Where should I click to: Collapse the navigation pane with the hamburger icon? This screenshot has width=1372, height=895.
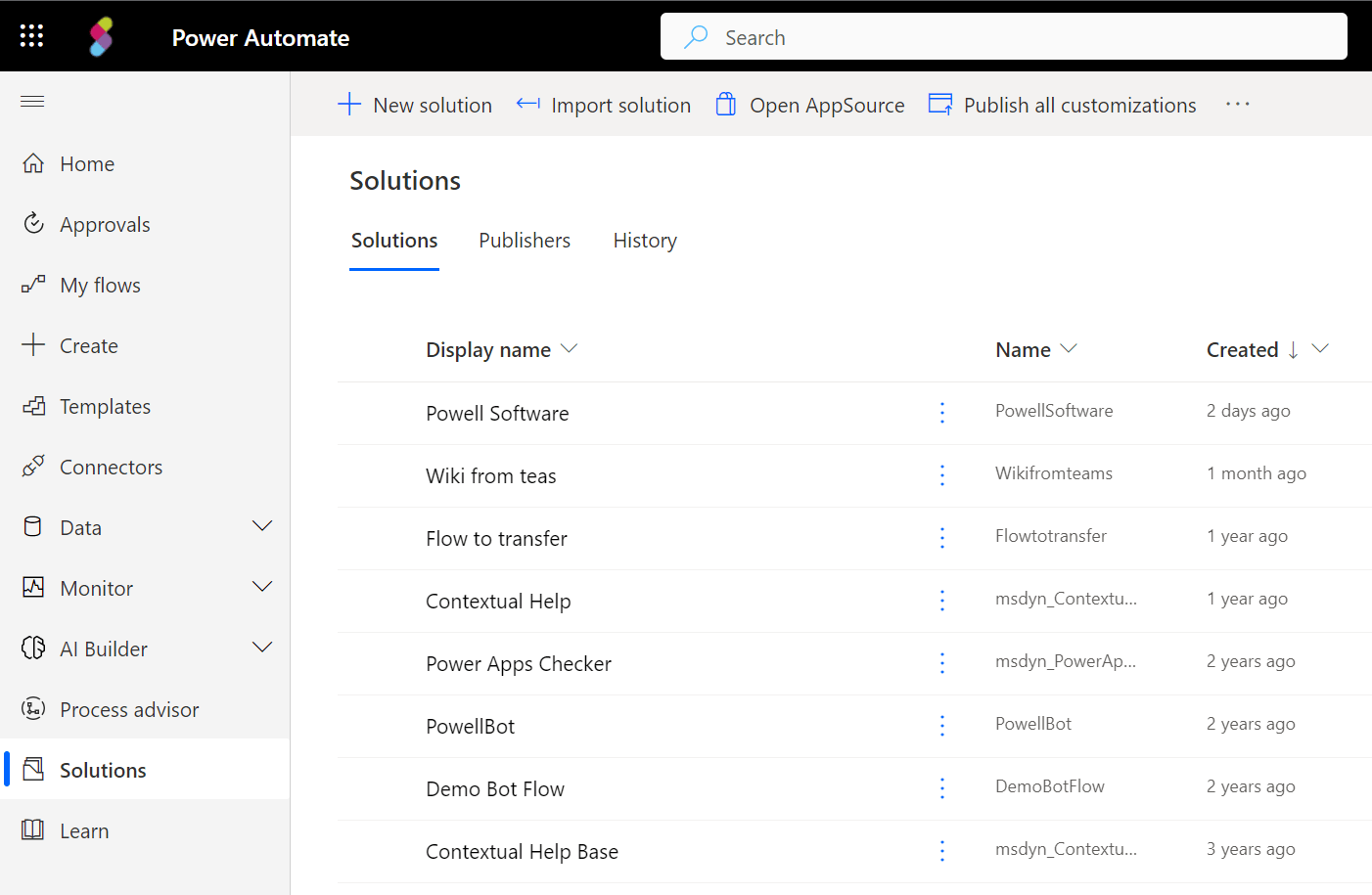(32, 101)
